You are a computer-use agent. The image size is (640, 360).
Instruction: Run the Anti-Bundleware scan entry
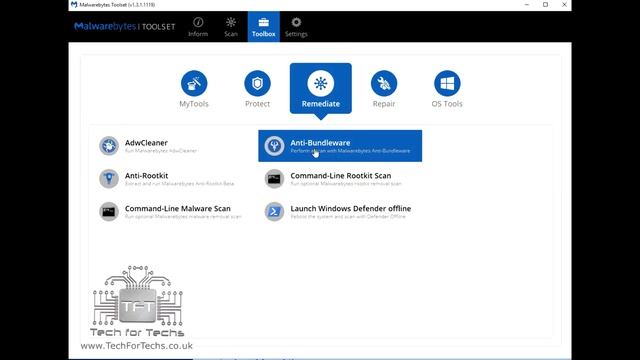pos(340,146)
